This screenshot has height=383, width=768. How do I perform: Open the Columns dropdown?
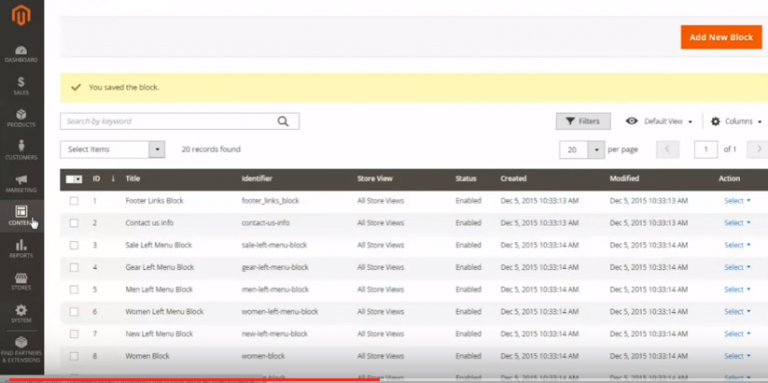pos(737,121)
